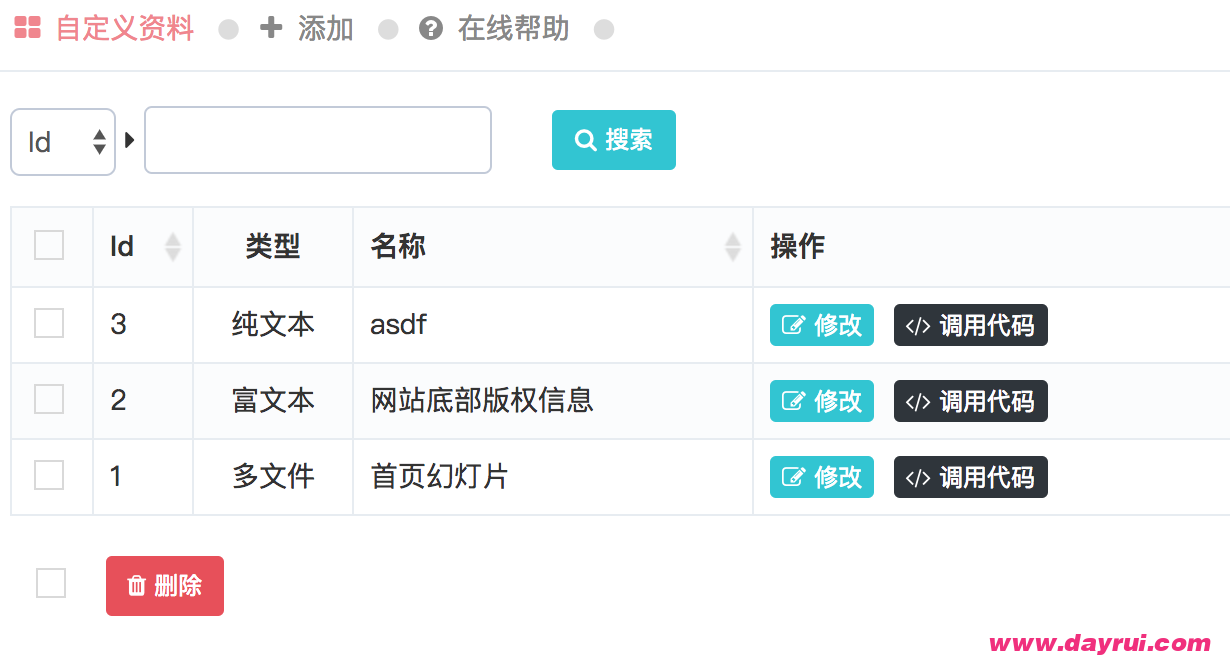
Task: Click the 类型 column header
Action: [x=273, y=246]
